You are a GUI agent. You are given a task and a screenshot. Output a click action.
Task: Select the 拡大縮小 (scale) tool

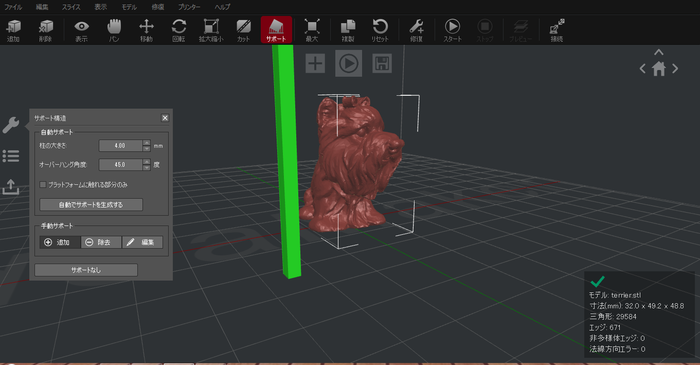[x=211, y=30]
